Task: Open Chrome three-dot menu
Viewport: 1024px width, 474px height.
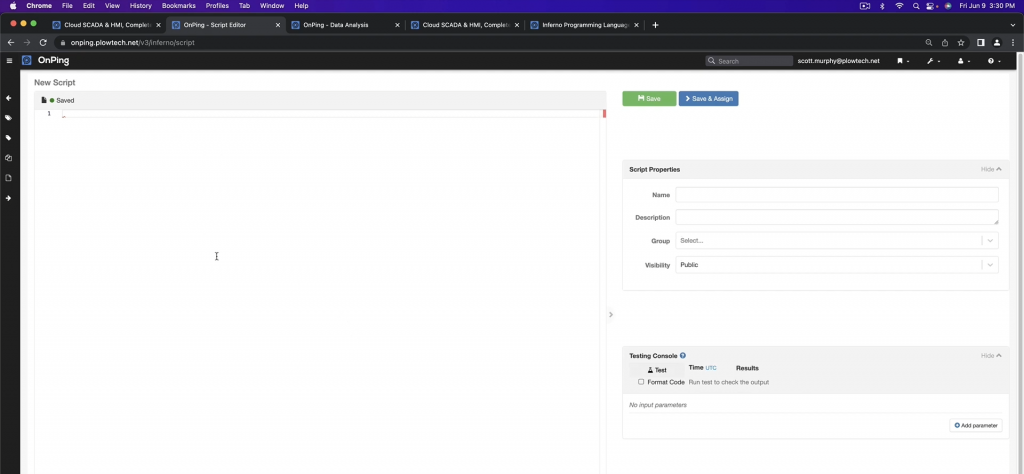Action: tap(1012, 42)
